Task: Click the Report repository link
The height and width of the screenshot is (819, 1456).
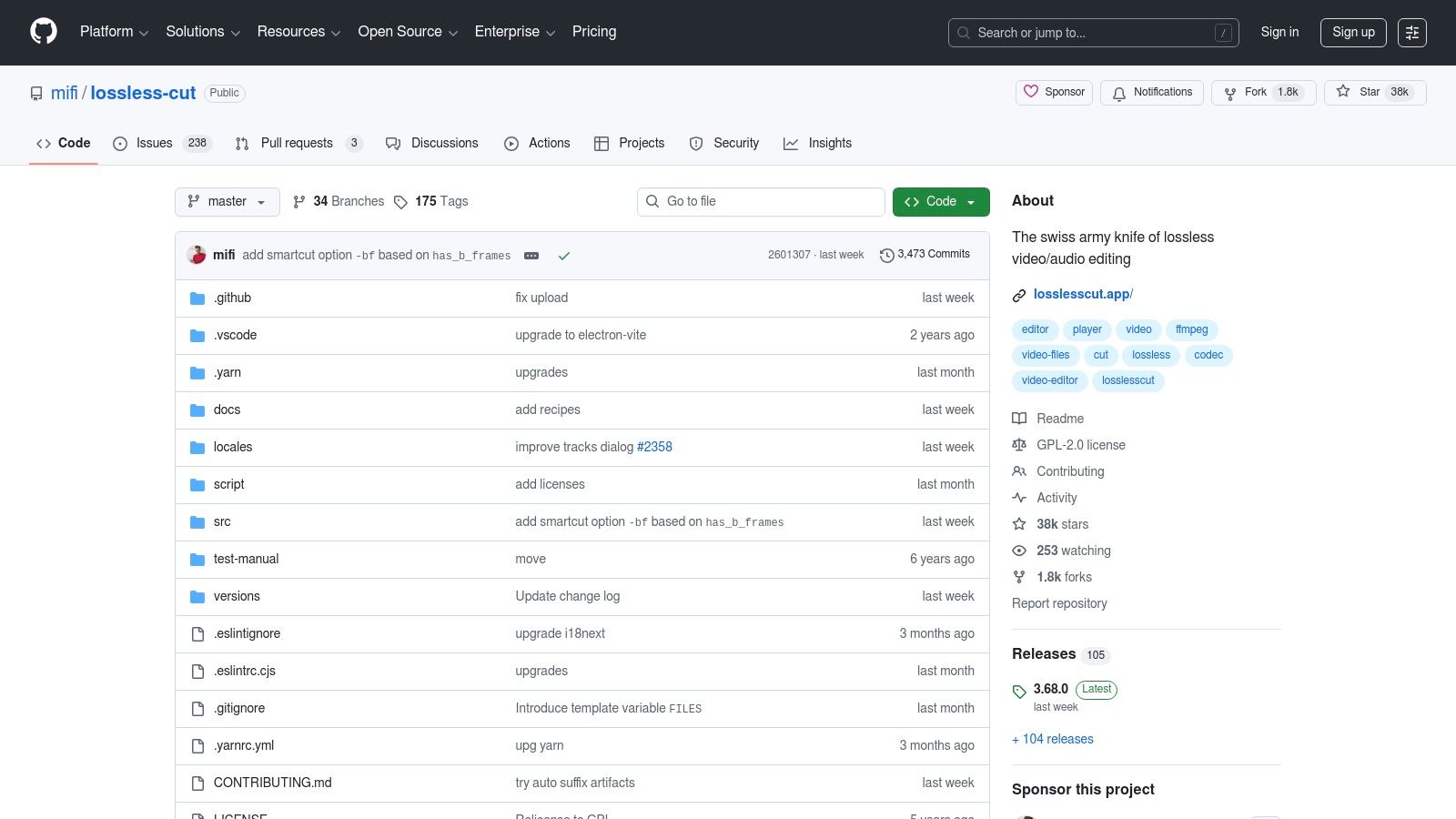Action: tap(1059, 603)
